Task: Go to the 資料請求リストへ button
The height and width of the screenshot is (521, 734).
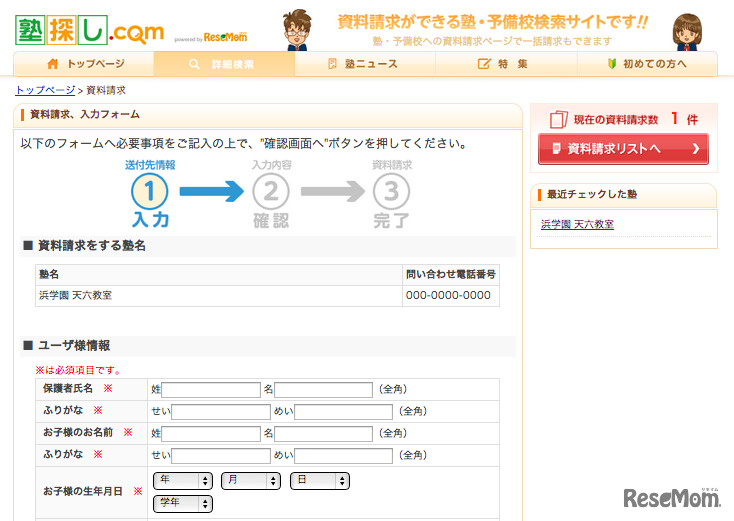Action: [x=623, y=149]
